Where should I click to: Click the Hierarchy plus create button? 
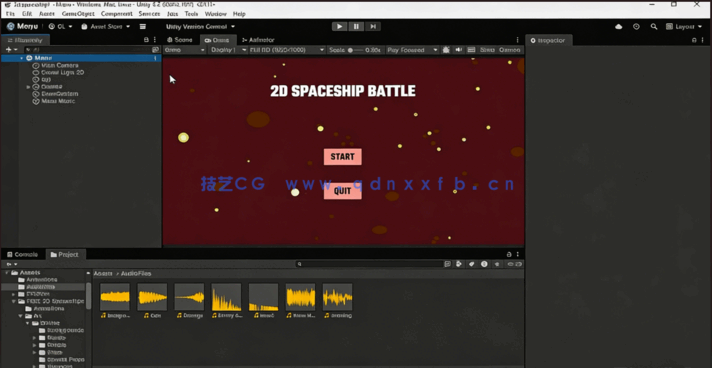click(11, 50)
